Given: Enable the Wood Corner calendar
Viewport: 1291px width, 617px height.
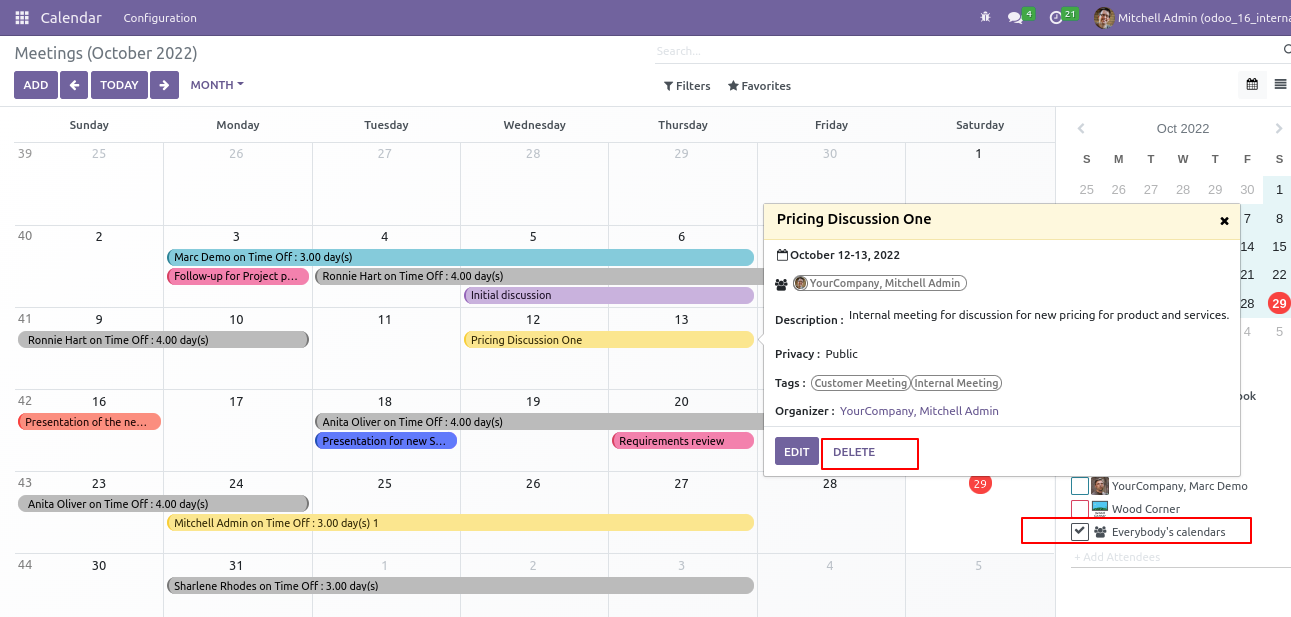Looking at the screenshot, I should coord(1079,508).
